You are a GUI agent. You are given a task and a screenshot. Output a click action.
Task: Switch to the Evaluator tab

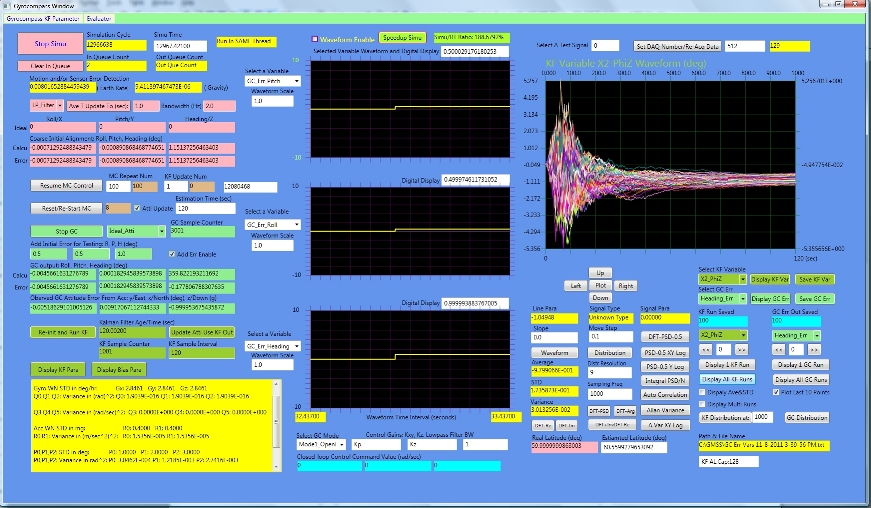coord(98,18)
